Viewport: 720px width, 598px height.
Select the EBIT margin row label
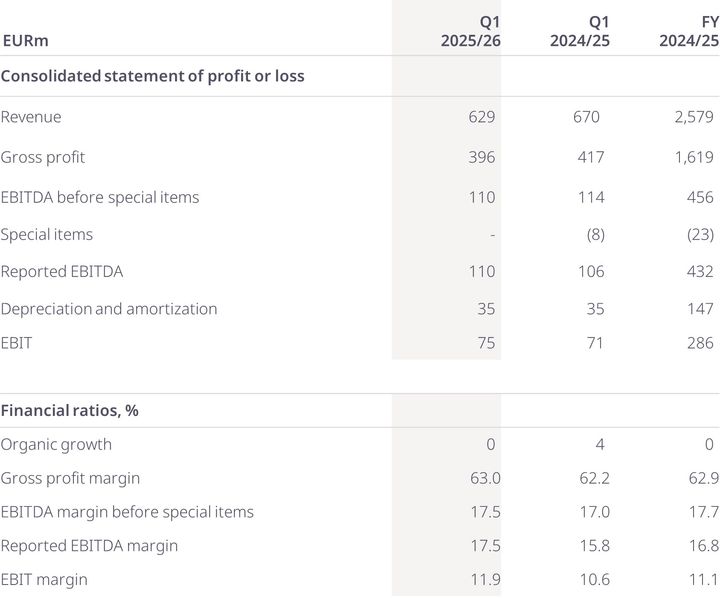coord(44,579)
